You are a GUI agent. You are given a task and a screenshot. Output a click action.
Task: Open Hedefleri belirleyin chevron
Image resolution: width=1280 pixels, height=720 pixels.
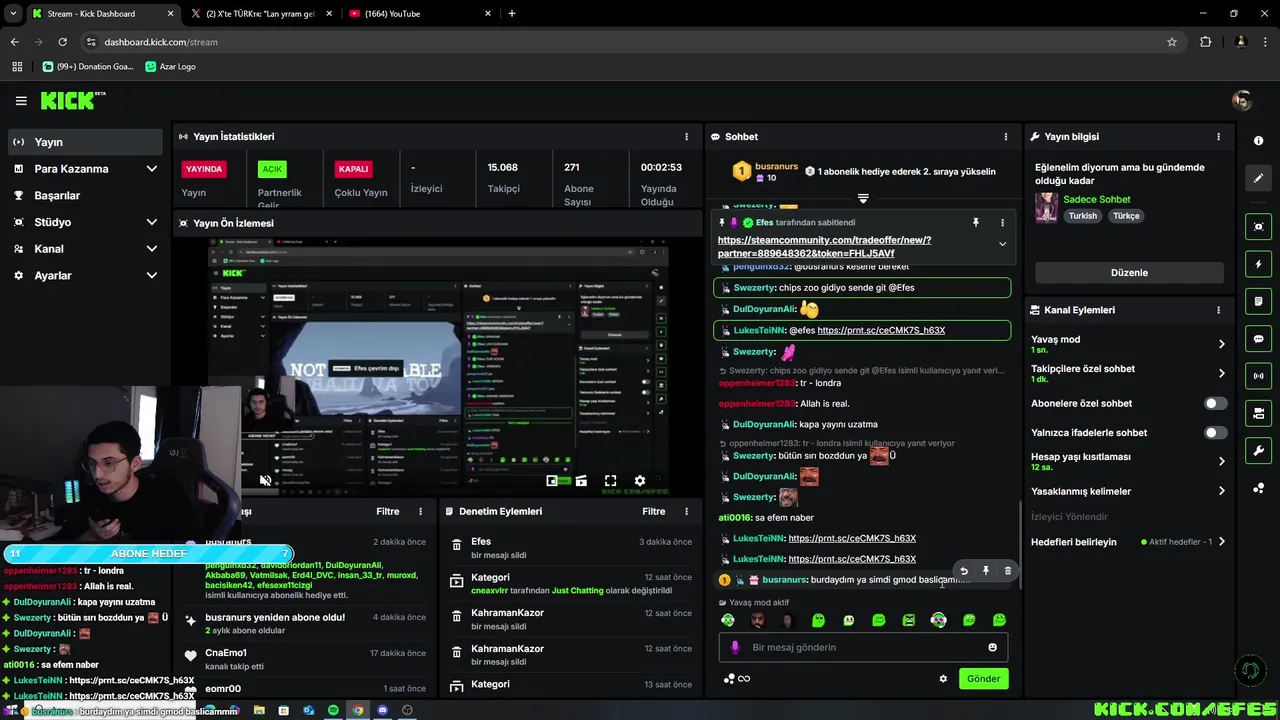coord(1221,542)
